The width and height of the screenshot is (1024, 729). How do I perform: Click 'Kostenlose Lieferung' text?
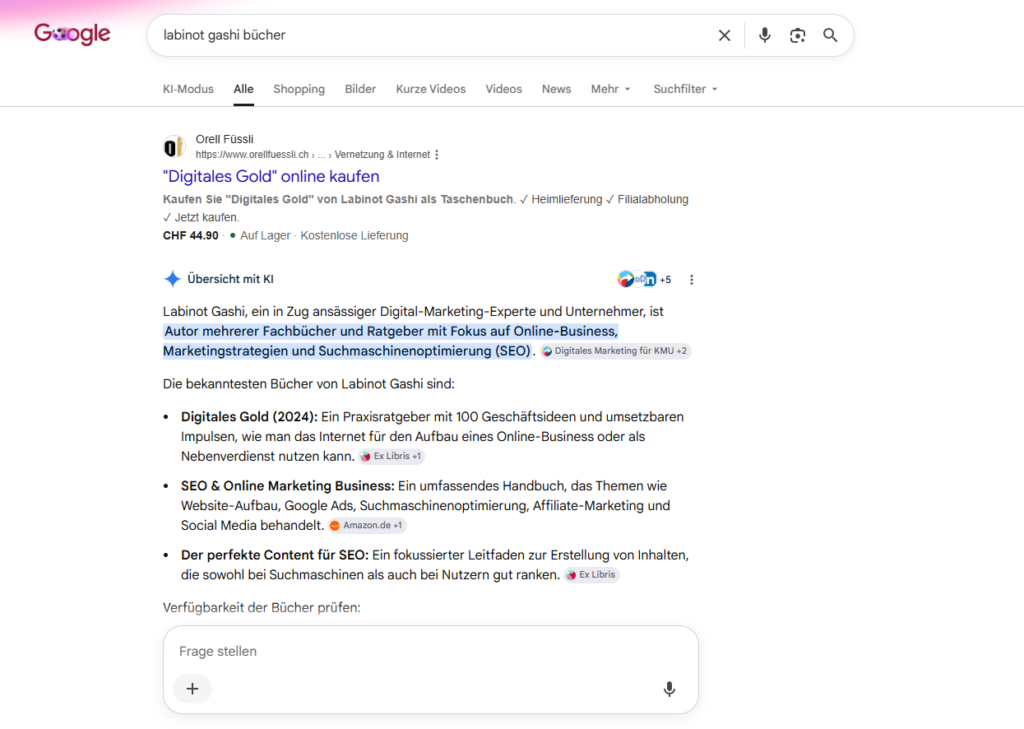(354, 235)
